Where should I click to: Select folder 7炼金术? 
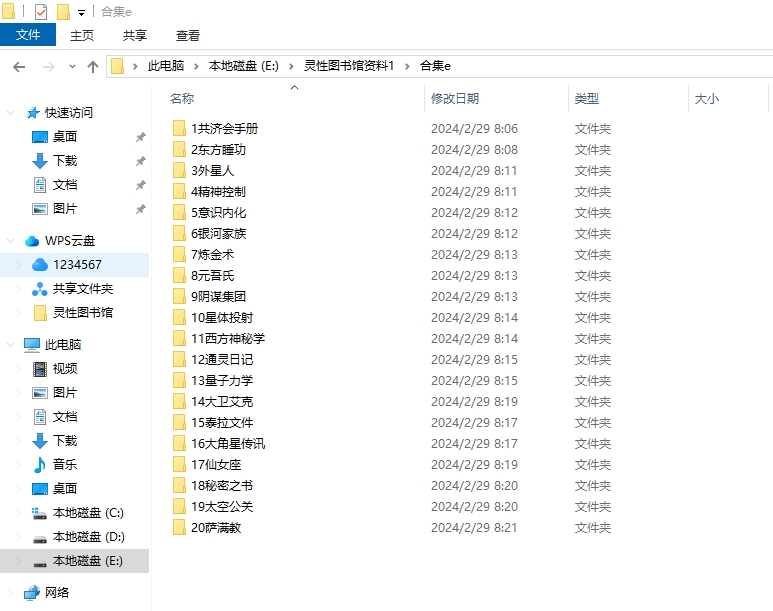point(212,254)
